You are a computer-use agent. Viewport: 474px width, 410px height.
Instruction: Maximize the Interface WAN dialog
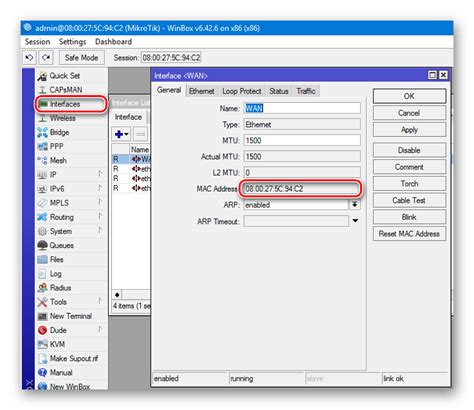(x=432, y=75)
